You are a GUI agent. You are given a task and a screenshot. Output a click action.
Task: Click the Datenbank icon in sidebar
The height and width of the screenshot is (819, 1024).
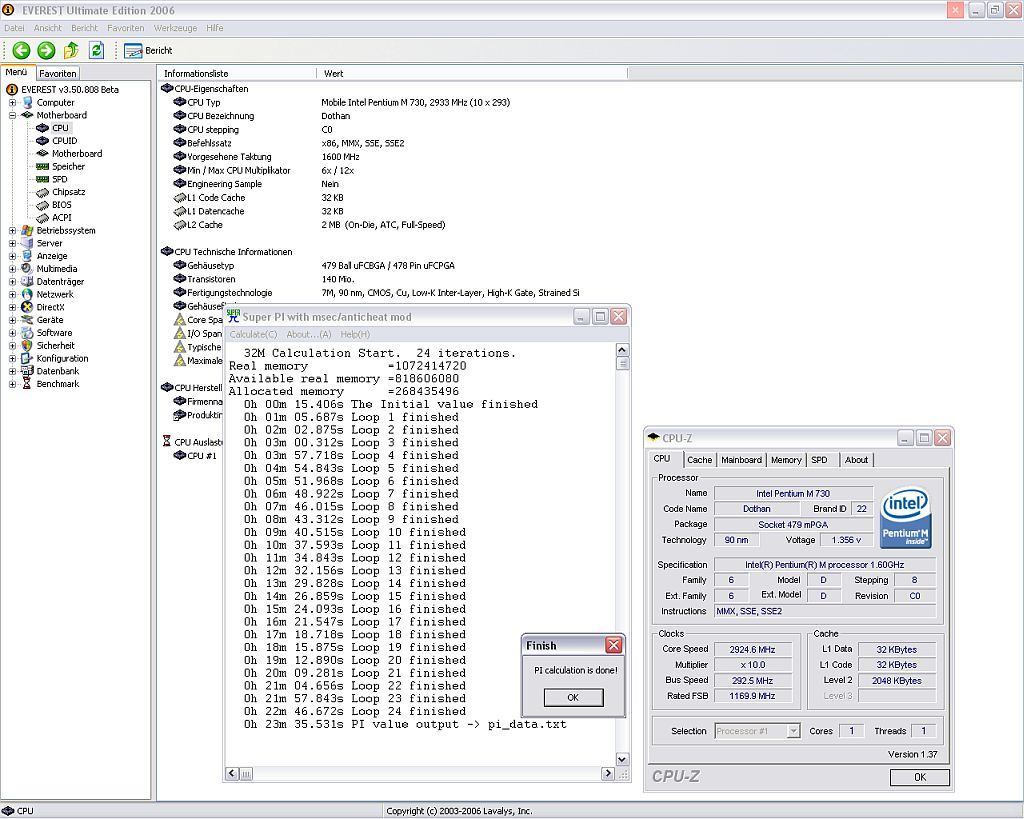click(x=27, y=371)
